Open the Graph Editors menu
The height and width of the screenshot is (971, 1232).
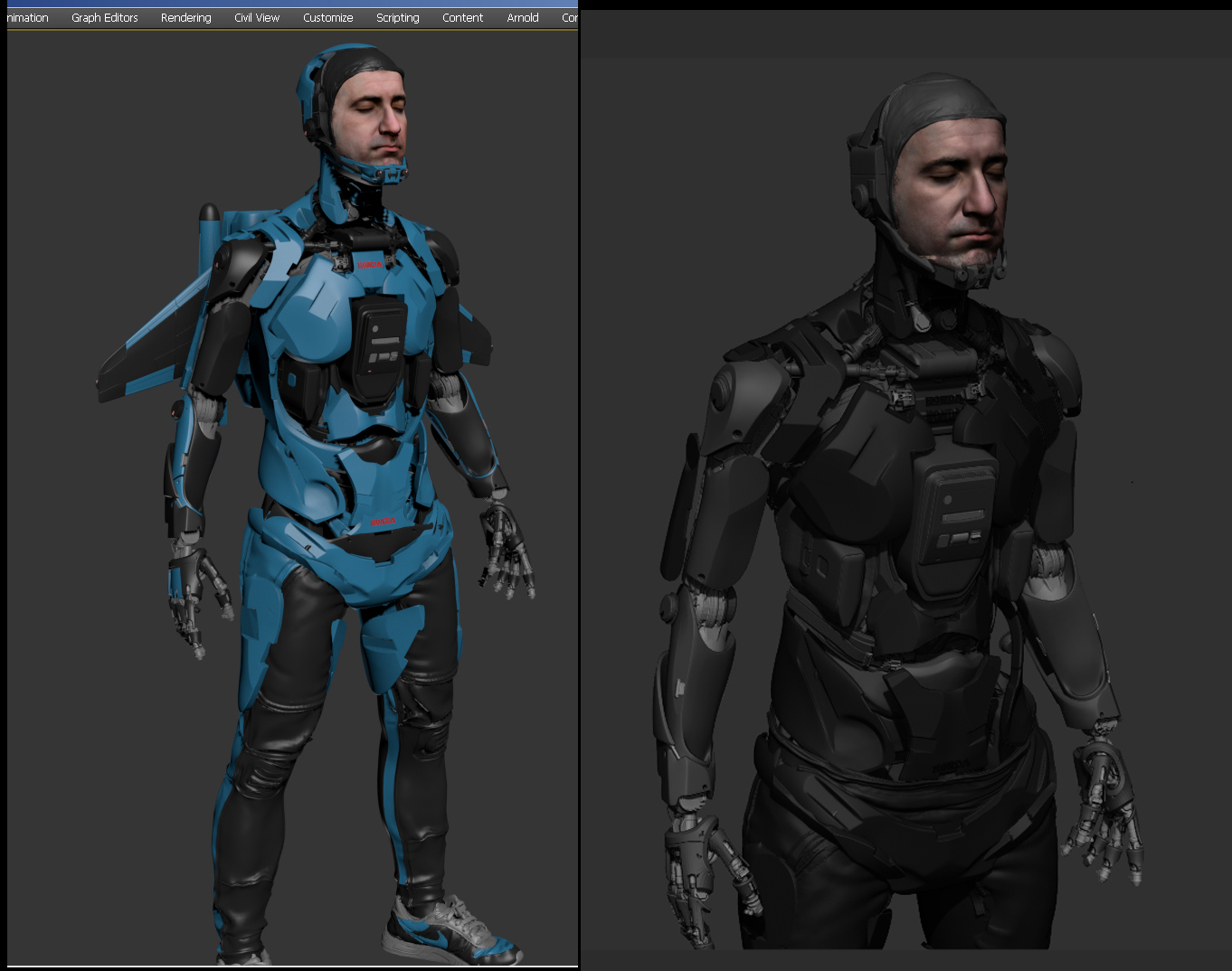pos(105,18)
